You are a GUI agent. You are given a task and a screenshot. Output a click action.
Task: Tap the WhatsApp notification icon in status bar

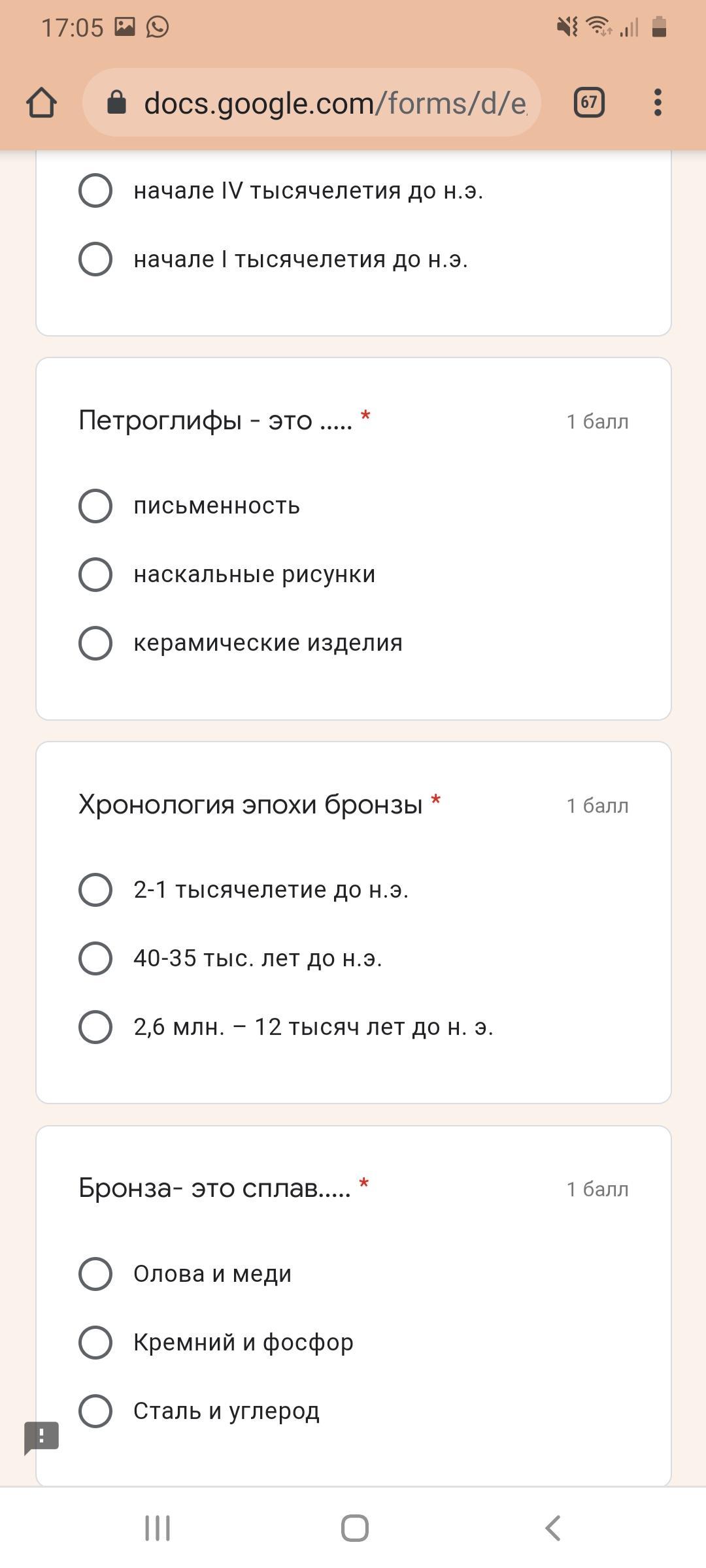pyautogui.click(x=158, y=27)
